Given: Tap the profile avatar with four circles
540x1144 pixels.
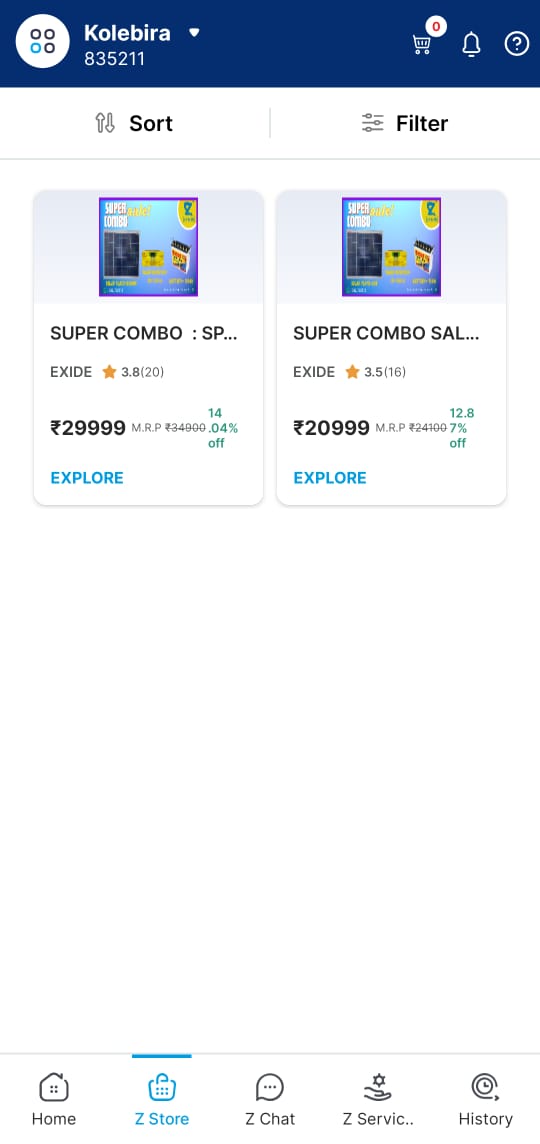Looking at the screenshot, I should [43, 42].
